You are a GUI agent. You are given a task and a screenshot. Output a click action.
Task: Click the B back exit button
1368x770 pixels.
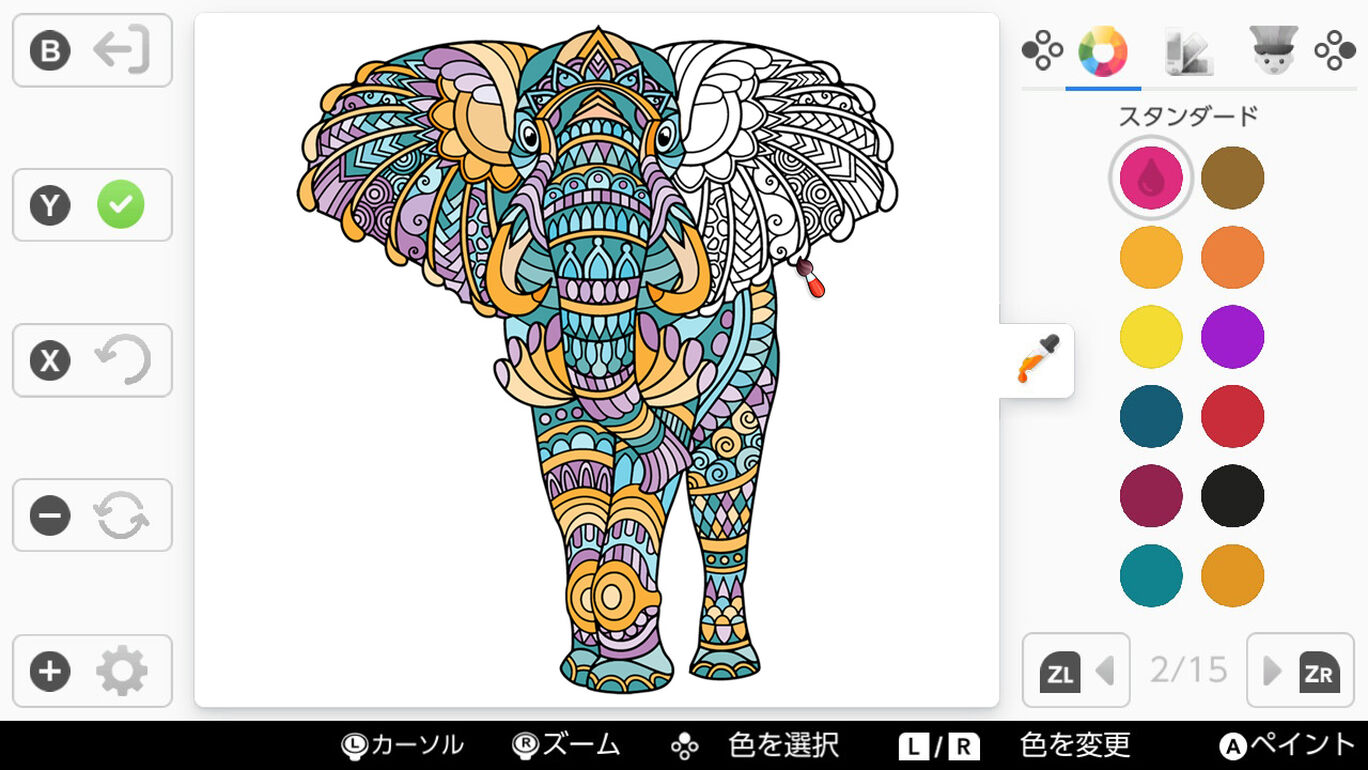[92, 50]
